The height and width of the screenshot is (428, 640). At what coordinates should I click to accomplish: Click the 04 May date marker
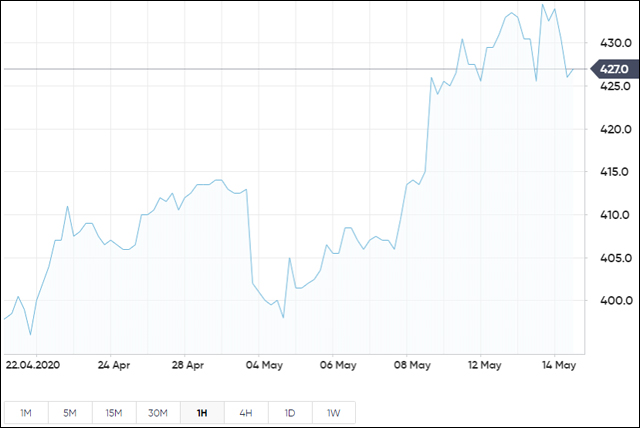pos(263,366)
